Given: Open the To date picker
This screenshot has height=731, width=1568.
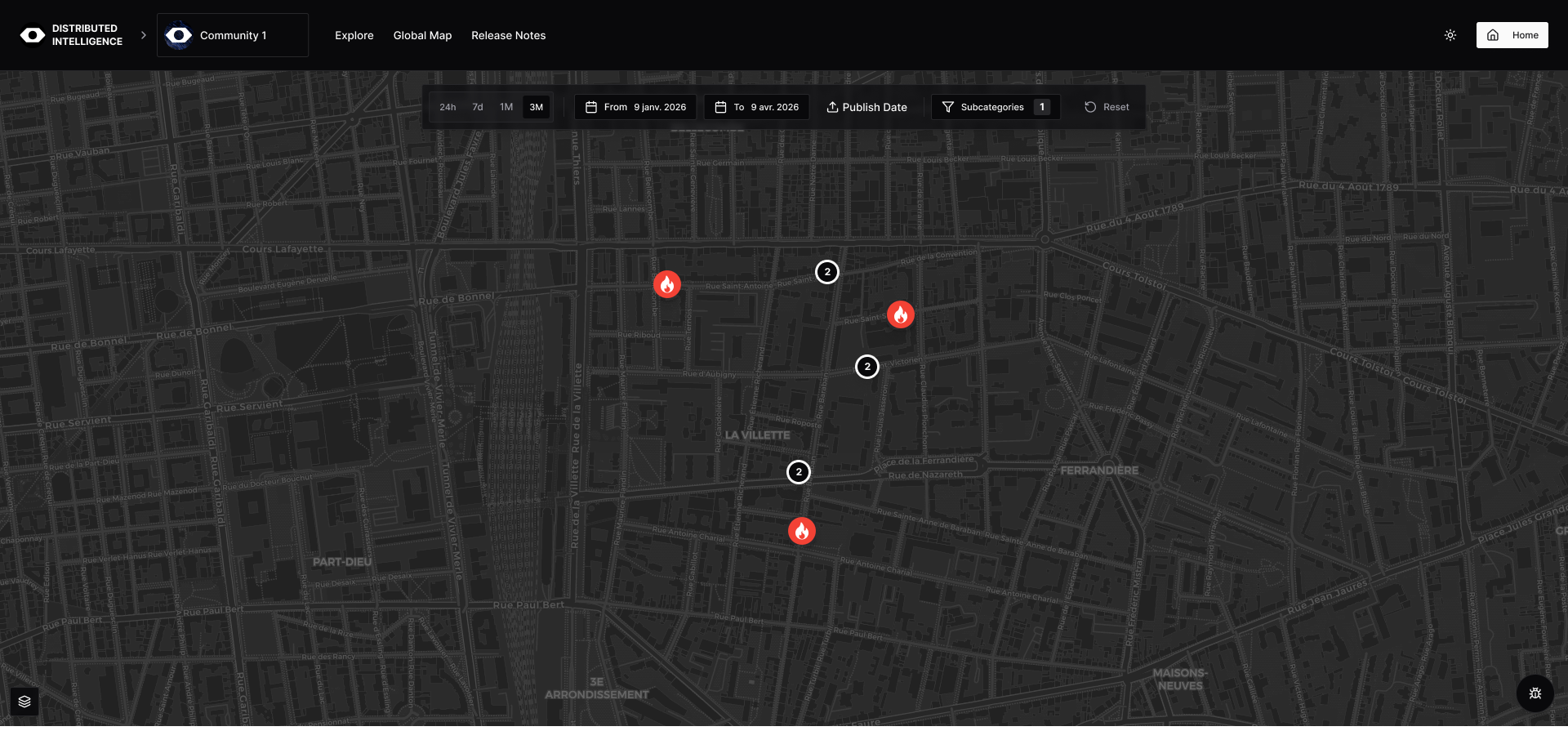Looking at the screenshot, I should pyautogui.click(x=756, y=107).
